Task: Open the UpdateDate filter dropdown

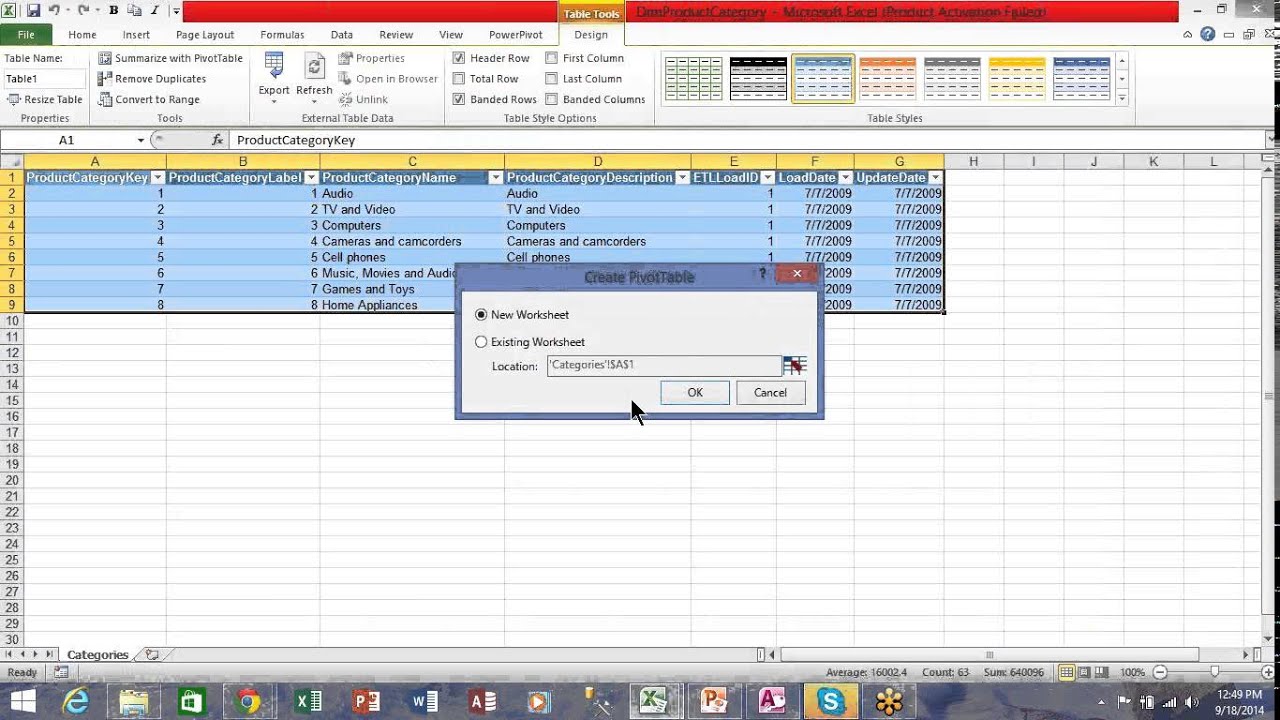Action: point(935,178)
